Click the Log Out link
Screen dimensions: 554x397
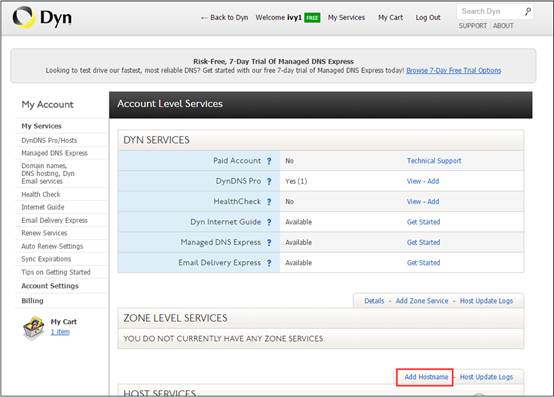[x=428, y=18]
